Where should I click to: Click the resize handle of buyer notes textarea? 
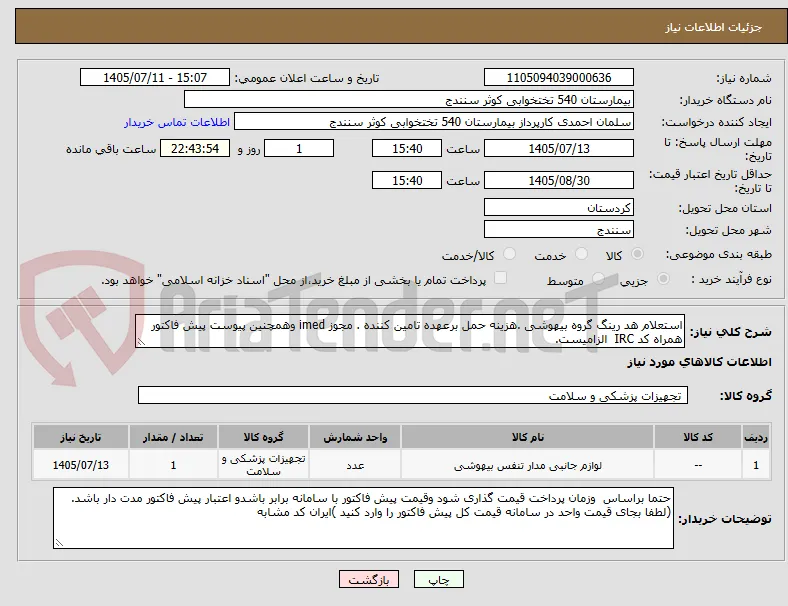tap(59, 543)
